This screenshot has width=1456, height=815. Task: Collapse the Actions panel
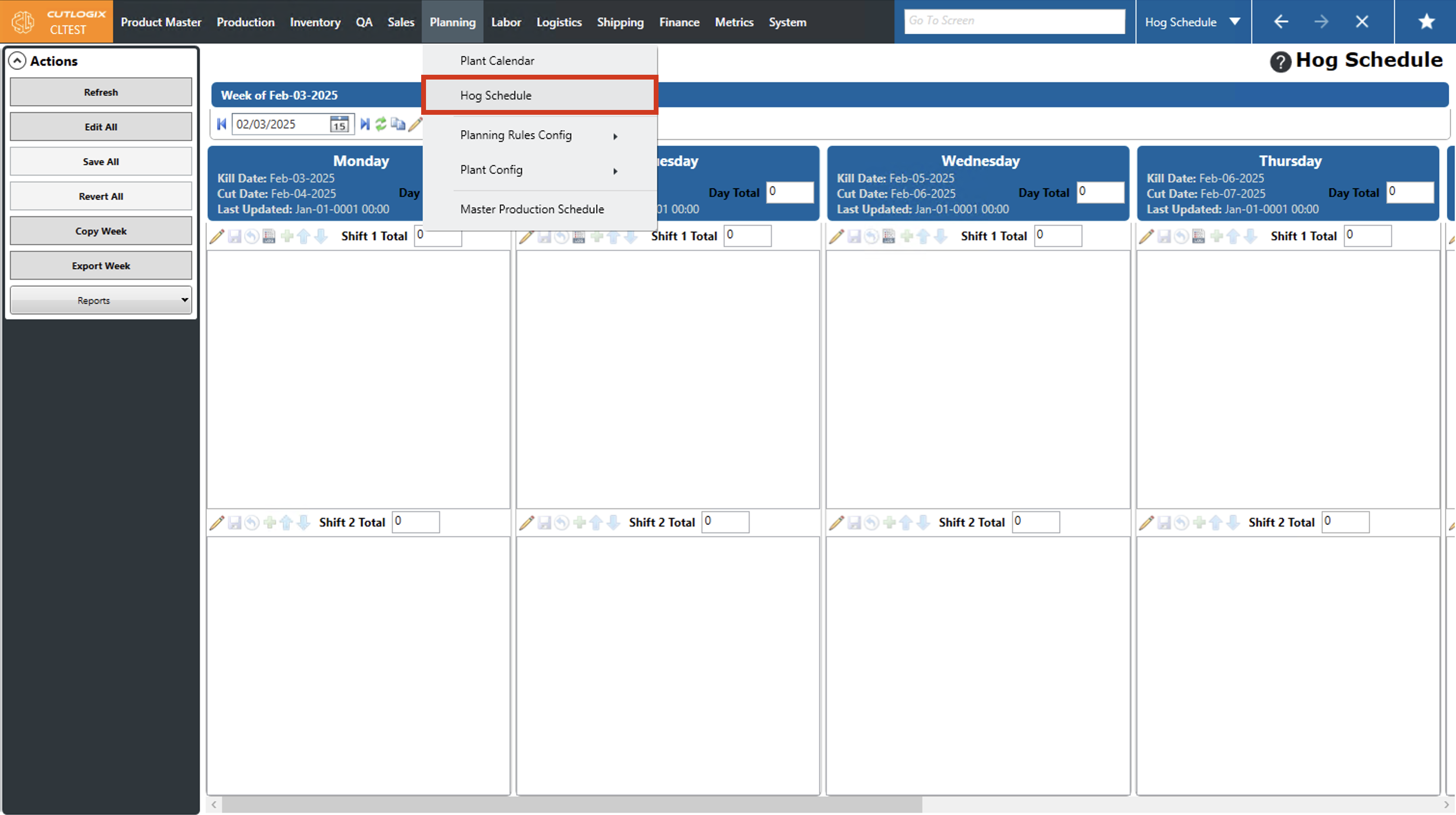click(x=17, y=61)
